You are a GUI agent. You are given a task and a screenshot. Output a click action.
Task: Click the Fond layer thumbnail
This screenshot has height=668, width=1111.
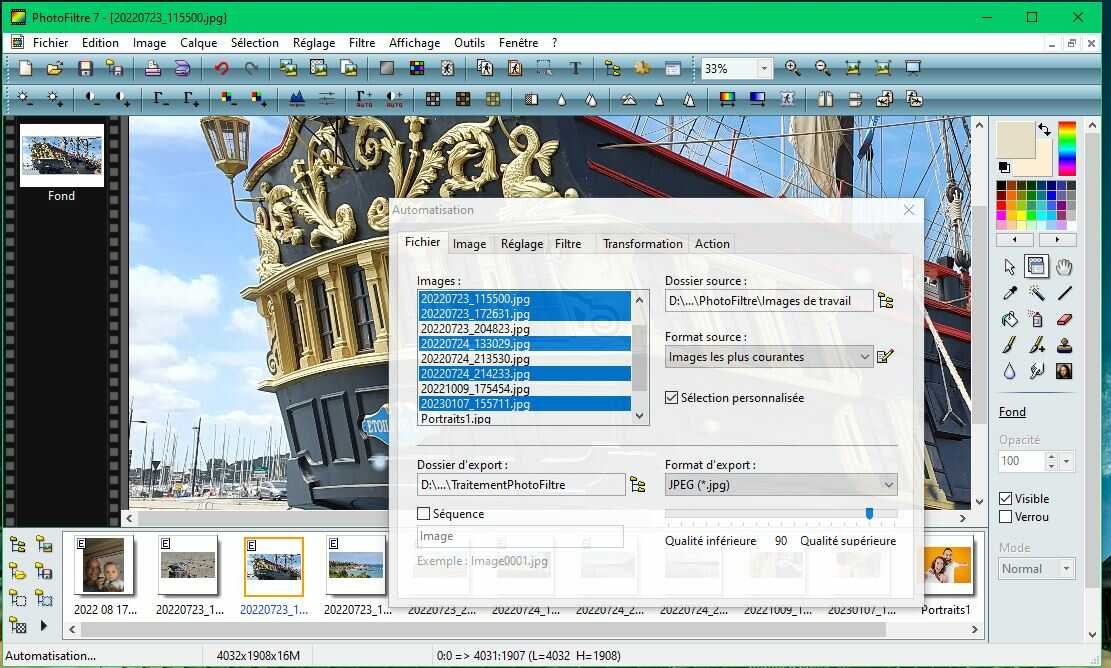click(x=62, y=155)
